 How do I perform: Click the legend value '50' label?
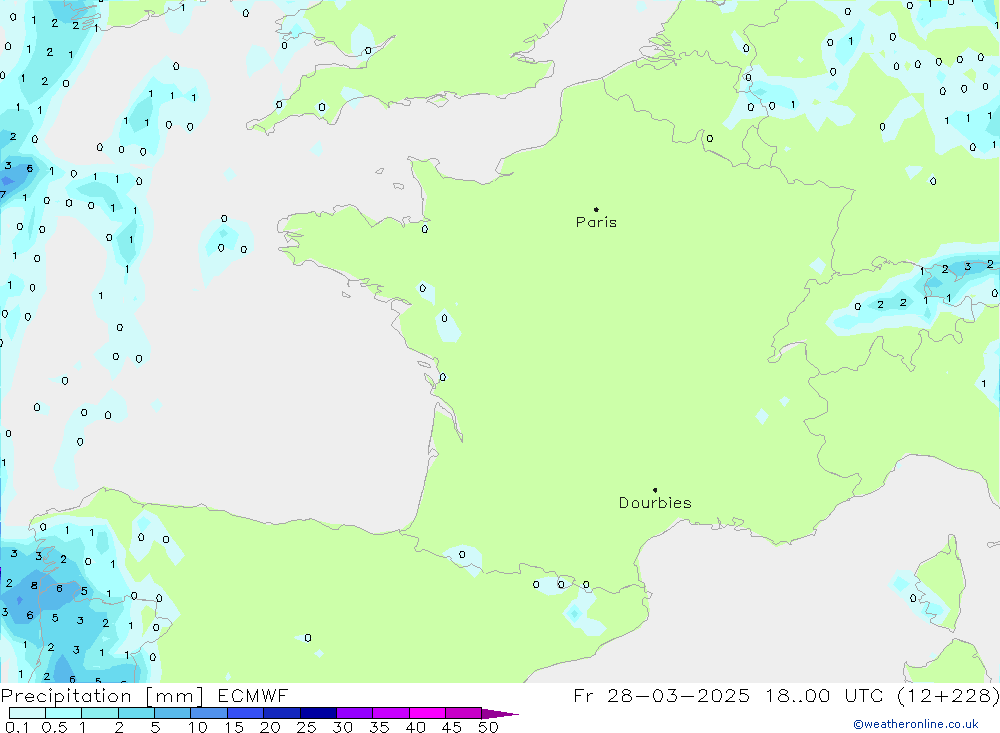coord(488,727)
